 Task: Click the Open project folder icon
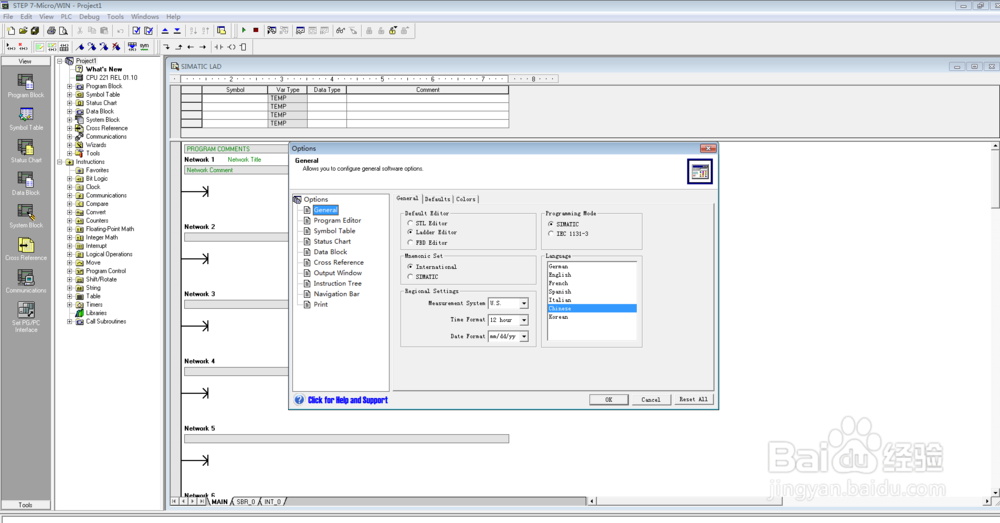pyautogui.click(x=23, y=31)
